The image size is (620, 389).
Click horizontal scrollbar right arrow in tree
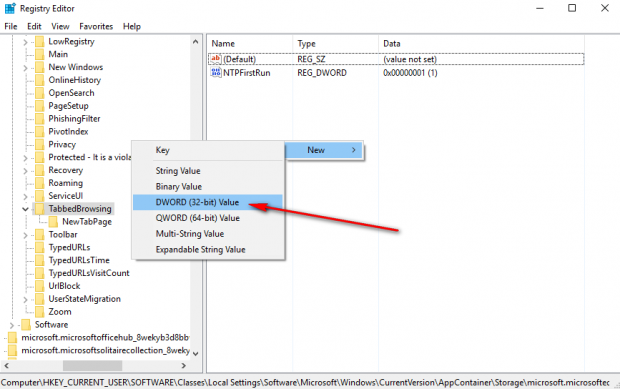tap(183, 366)
